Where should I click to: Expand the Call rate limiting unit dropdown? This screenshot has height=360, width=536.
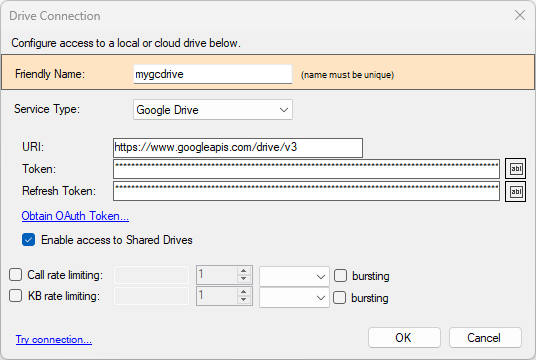pyautogui.click(x=294, y=276)
